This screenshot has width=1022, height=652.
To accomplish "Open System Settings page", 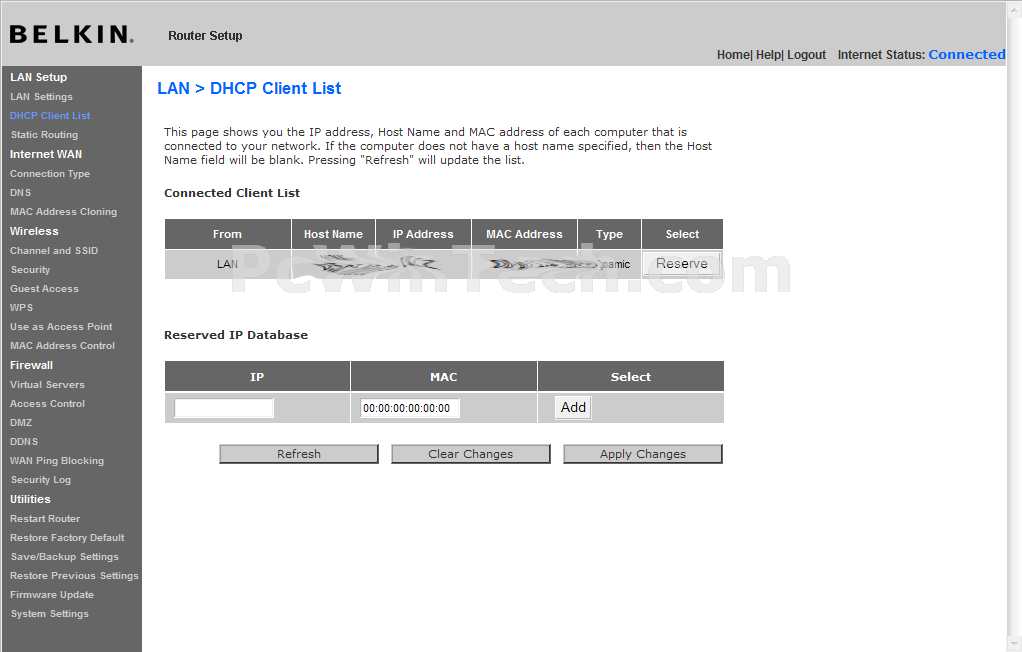I will [50, 613].
